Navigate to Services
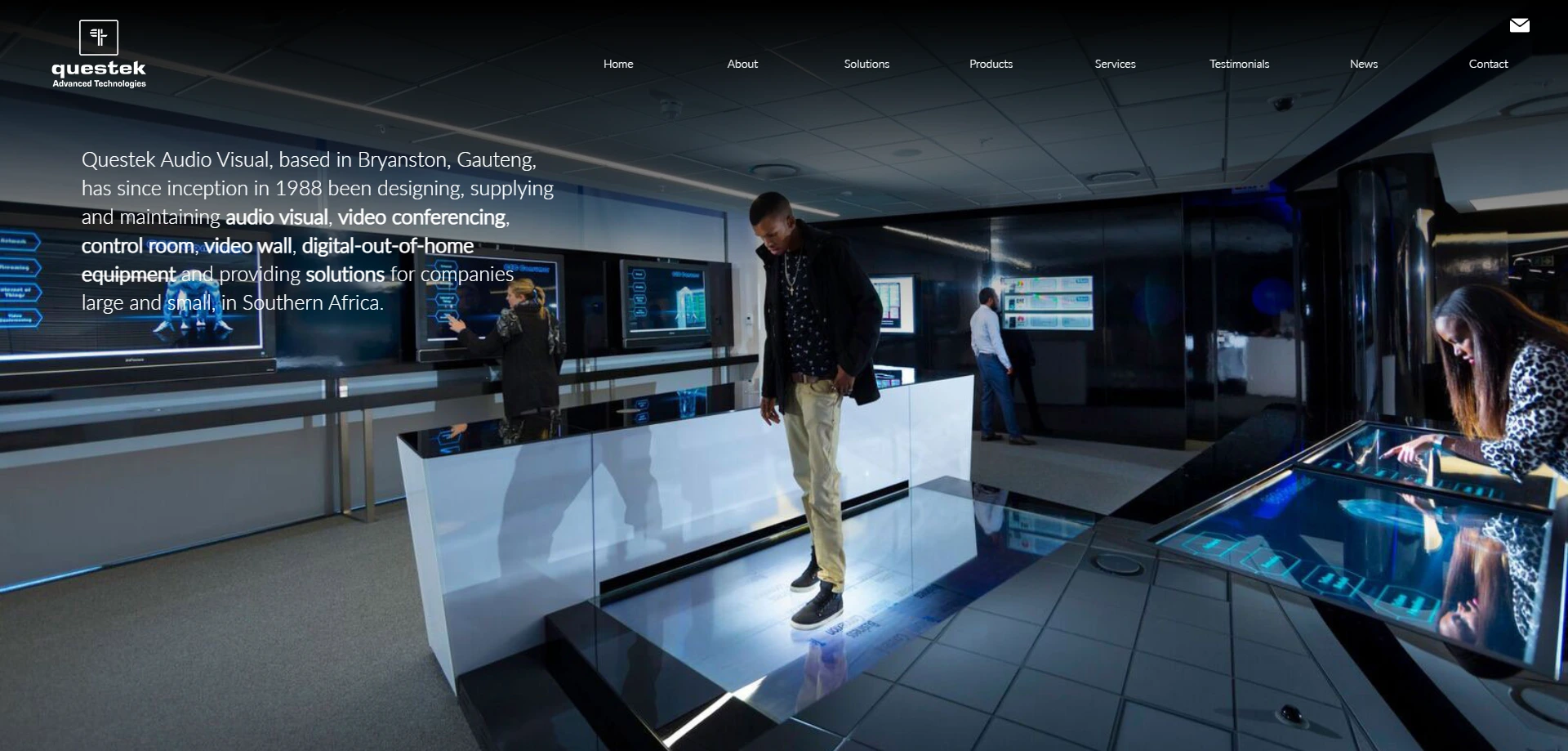 click(x=1115, y=64)
